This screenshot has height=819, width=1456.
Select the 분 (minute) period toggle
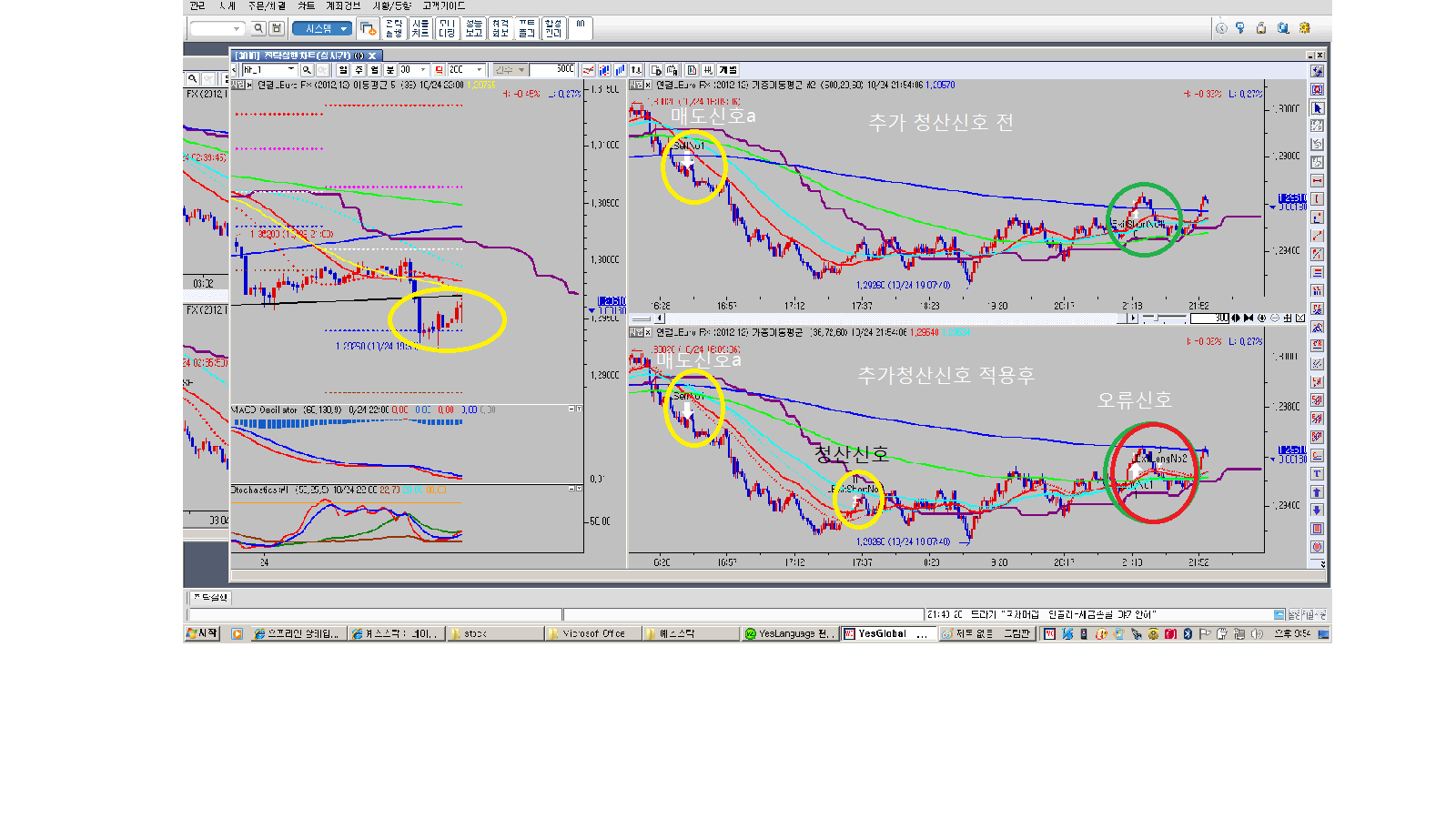(389, 70)
